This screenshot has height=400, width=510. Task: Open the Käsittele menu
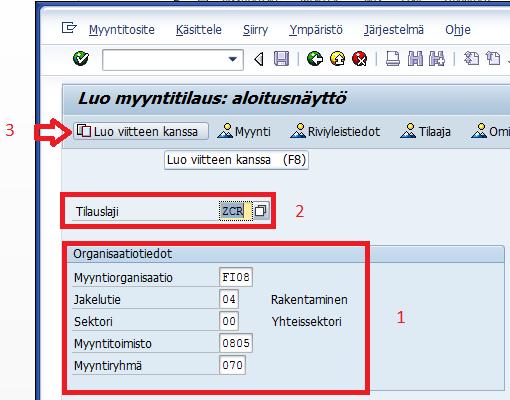tap(199, 30)
